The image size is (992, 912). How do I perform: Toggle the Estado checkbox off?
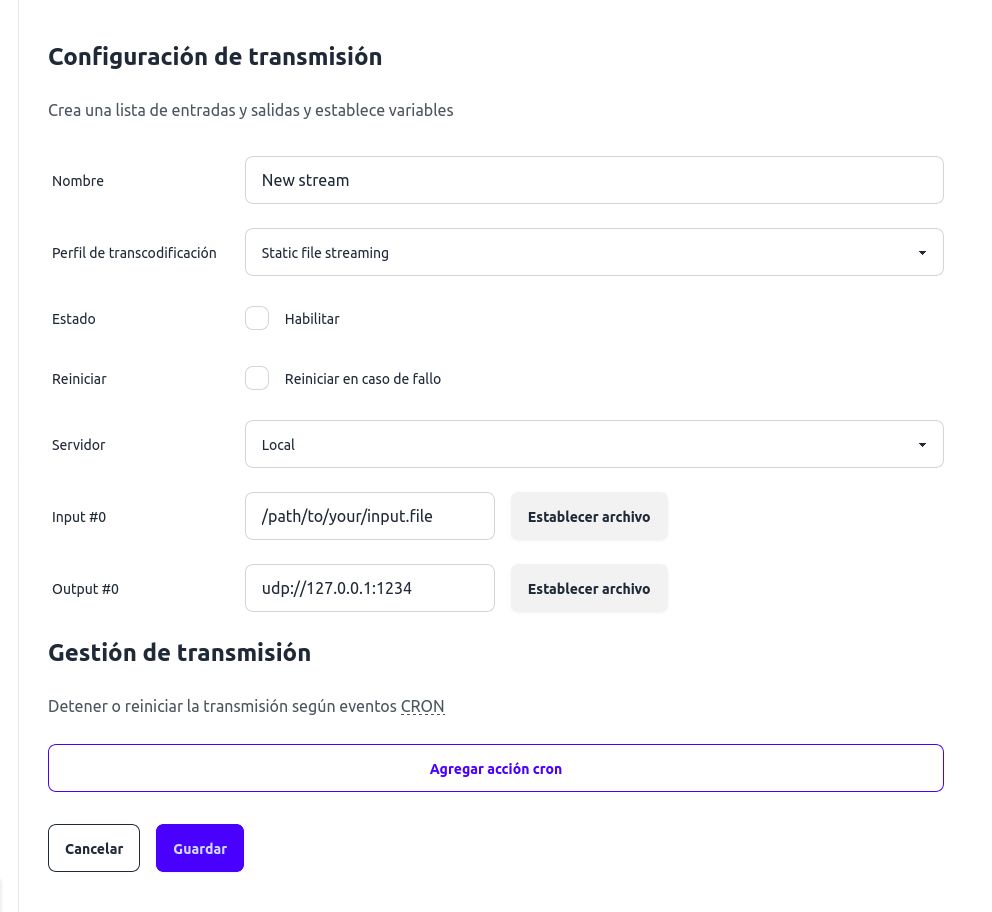tap(257, 318)
